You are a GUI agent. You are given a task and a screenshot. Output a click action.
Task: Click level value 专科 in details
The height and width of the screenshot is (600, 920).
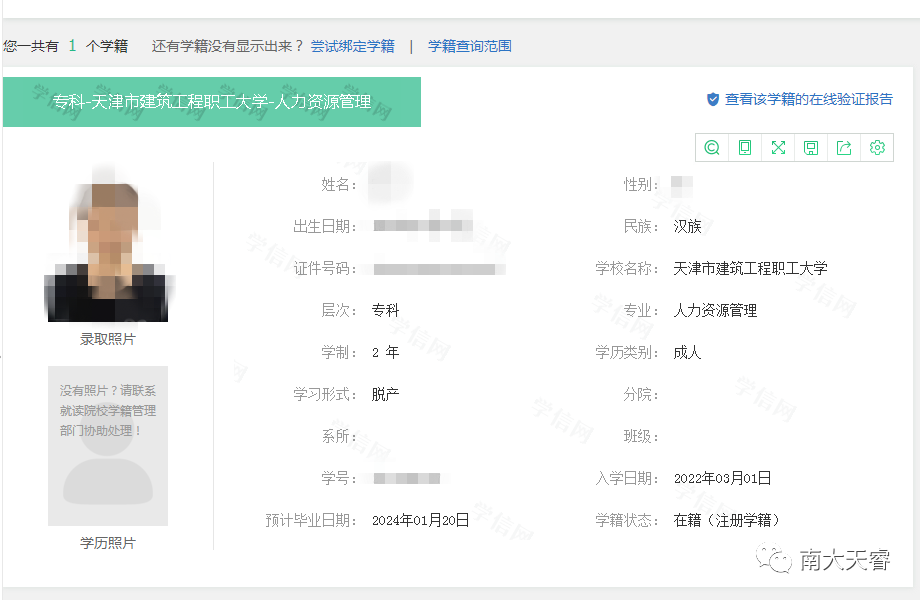click(385, 310)
